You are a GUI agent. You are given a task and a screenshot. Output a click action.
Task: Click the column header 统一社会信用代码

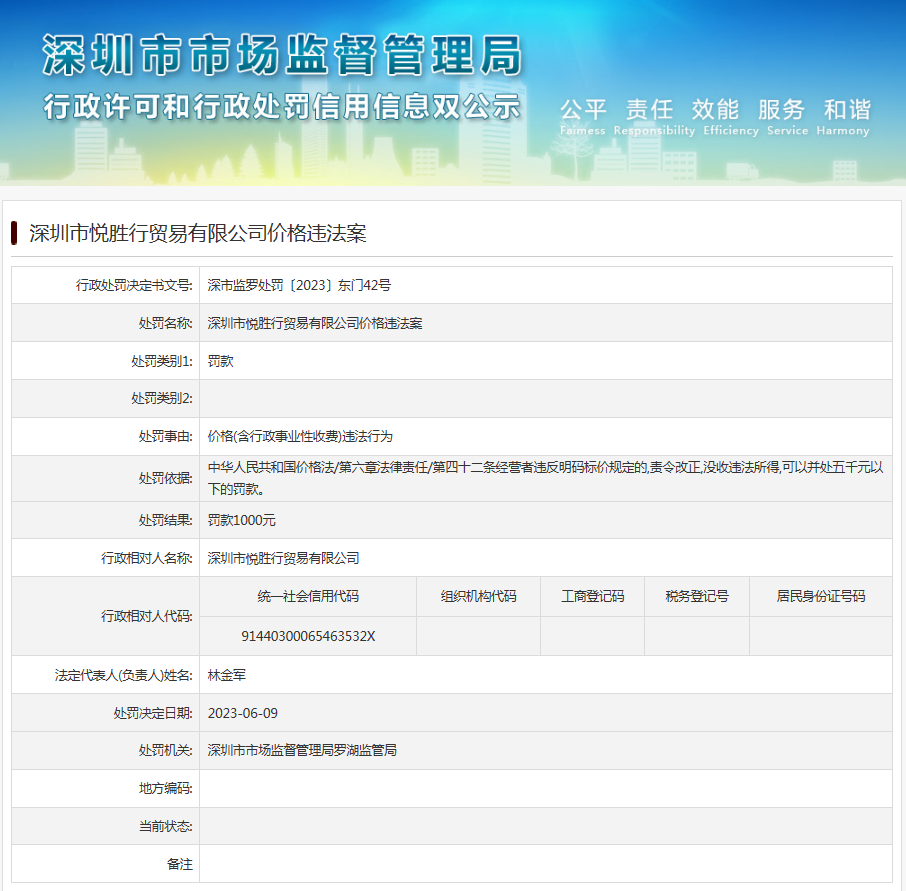point(308,596)
